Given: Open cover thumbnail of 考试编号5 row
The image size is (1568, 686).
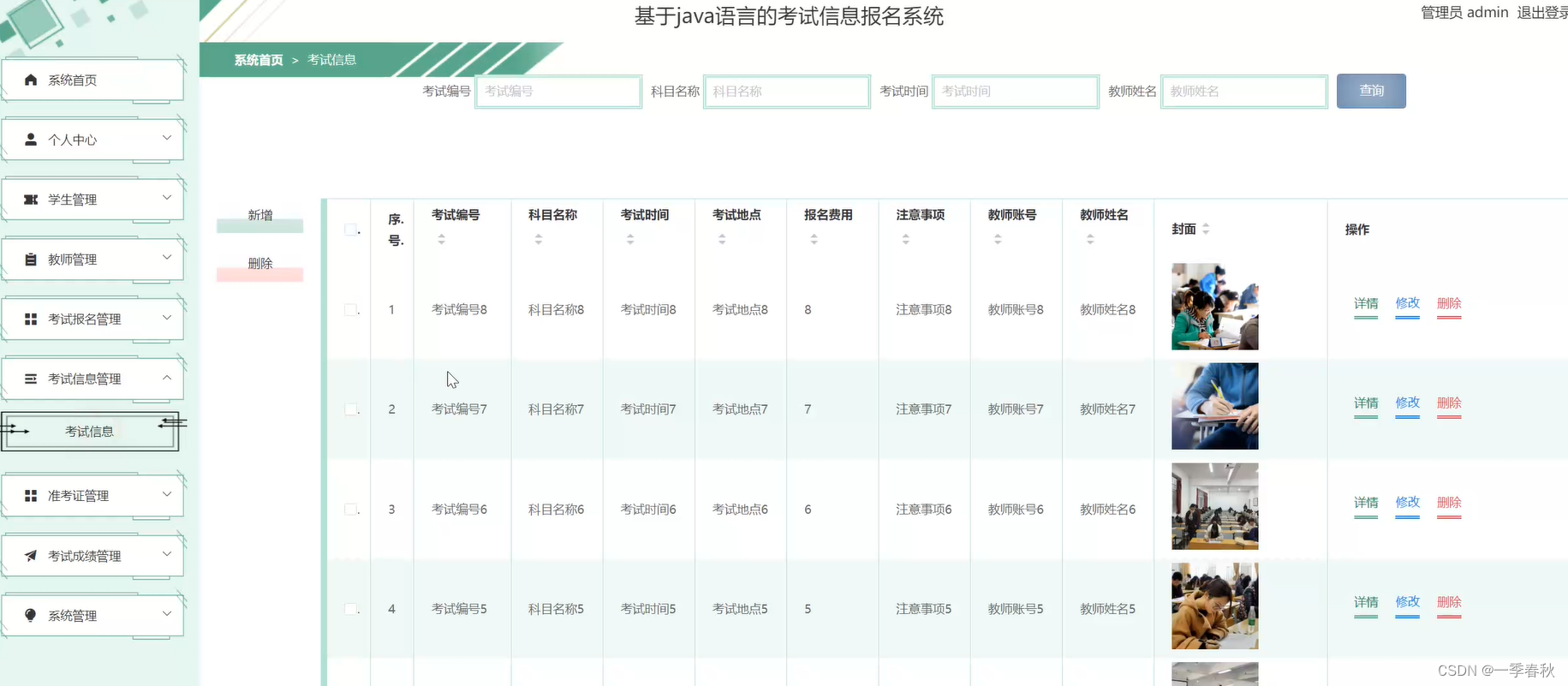Looking at the screenshot, I should (1214, 605).
